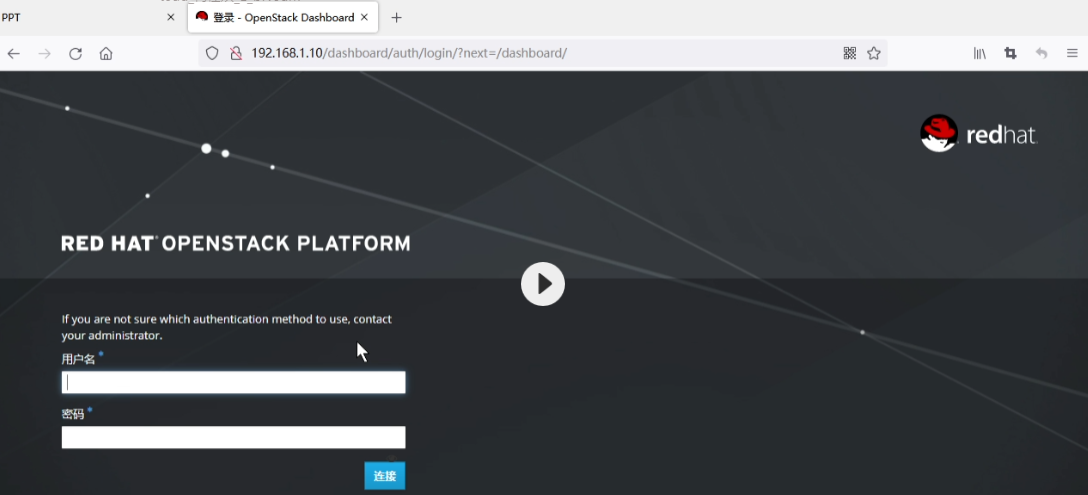This screenshot has height=495, width=1088.
Task: Click the undo arrow toolbar icon
Action: point(1041,53)
